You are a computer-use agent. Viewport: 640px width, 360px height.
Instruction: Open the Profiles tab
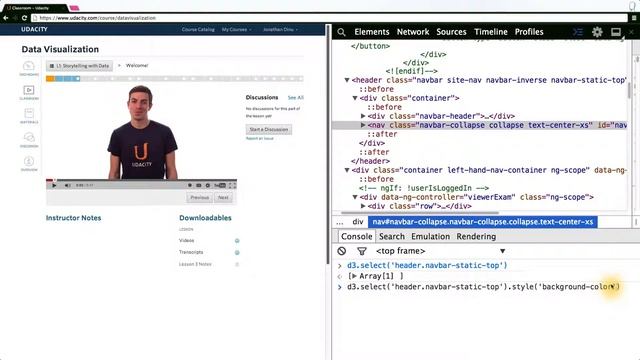point(529,32)
